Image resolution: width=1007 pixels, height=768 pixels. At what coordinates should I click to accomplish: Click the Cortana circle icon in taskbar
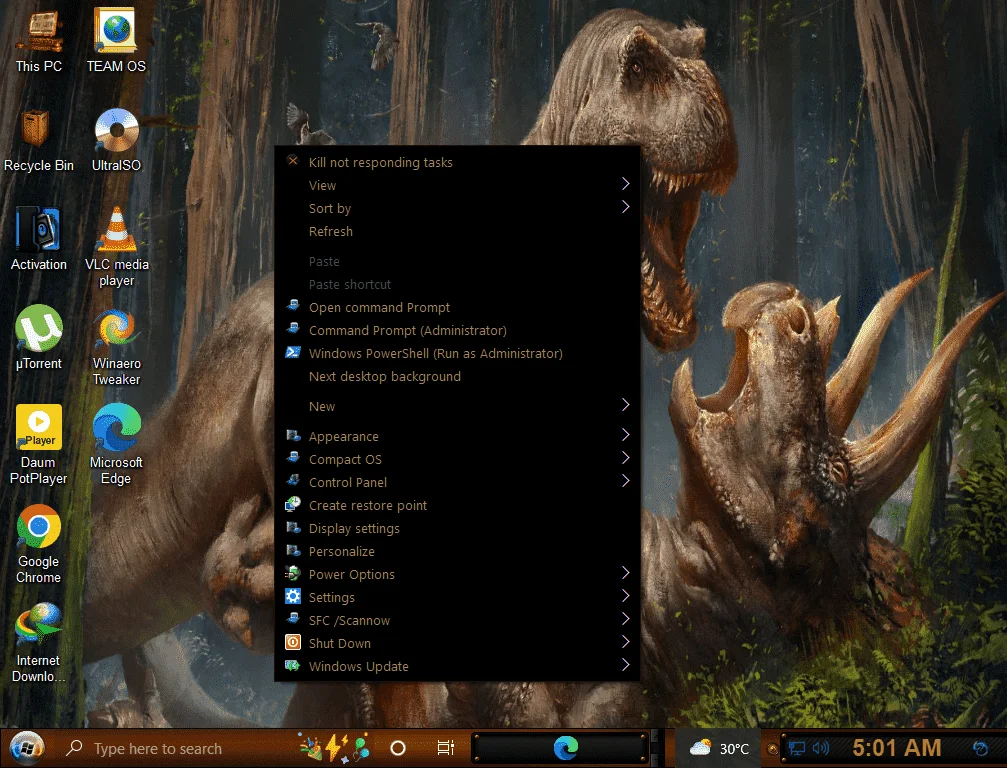pos(398,748)
